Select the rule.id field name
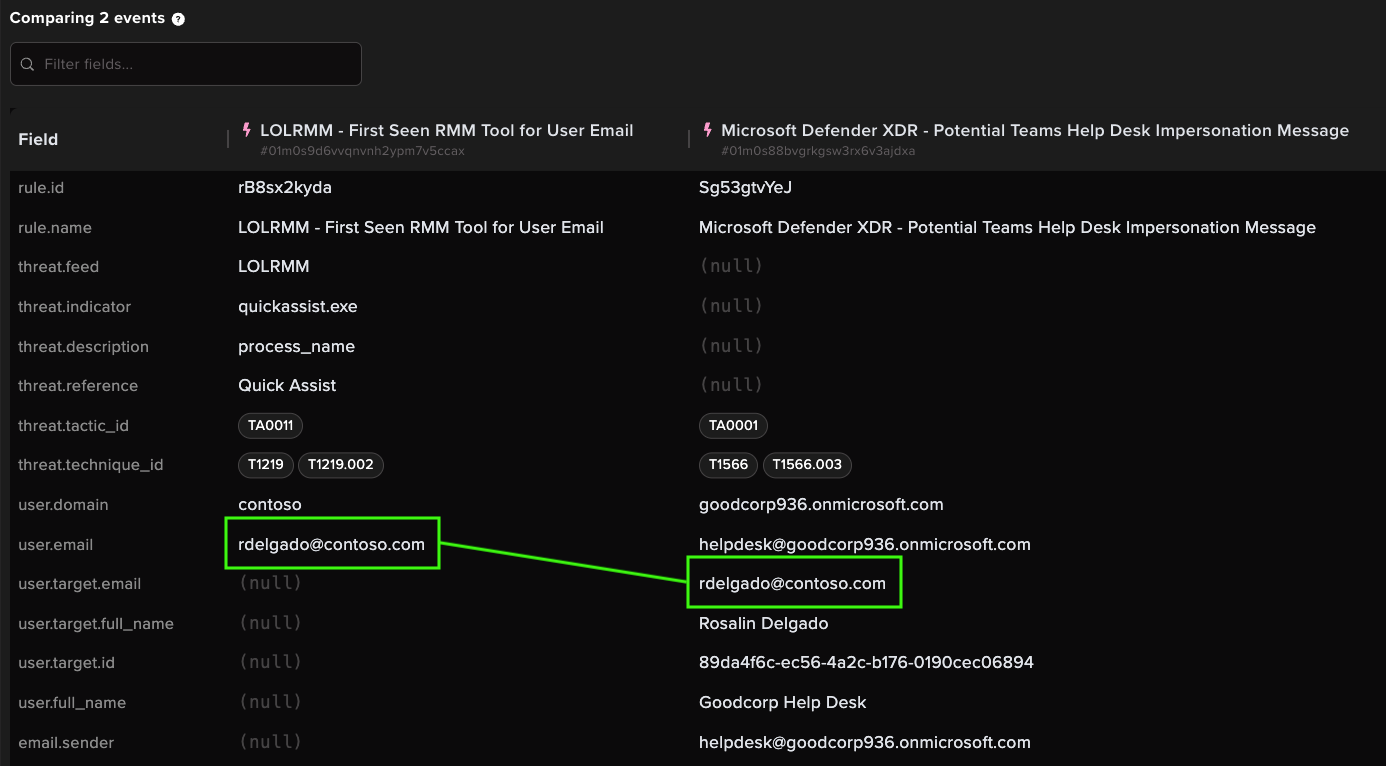The height and width of the screenshot is (766, 1386). click(41, 188)
